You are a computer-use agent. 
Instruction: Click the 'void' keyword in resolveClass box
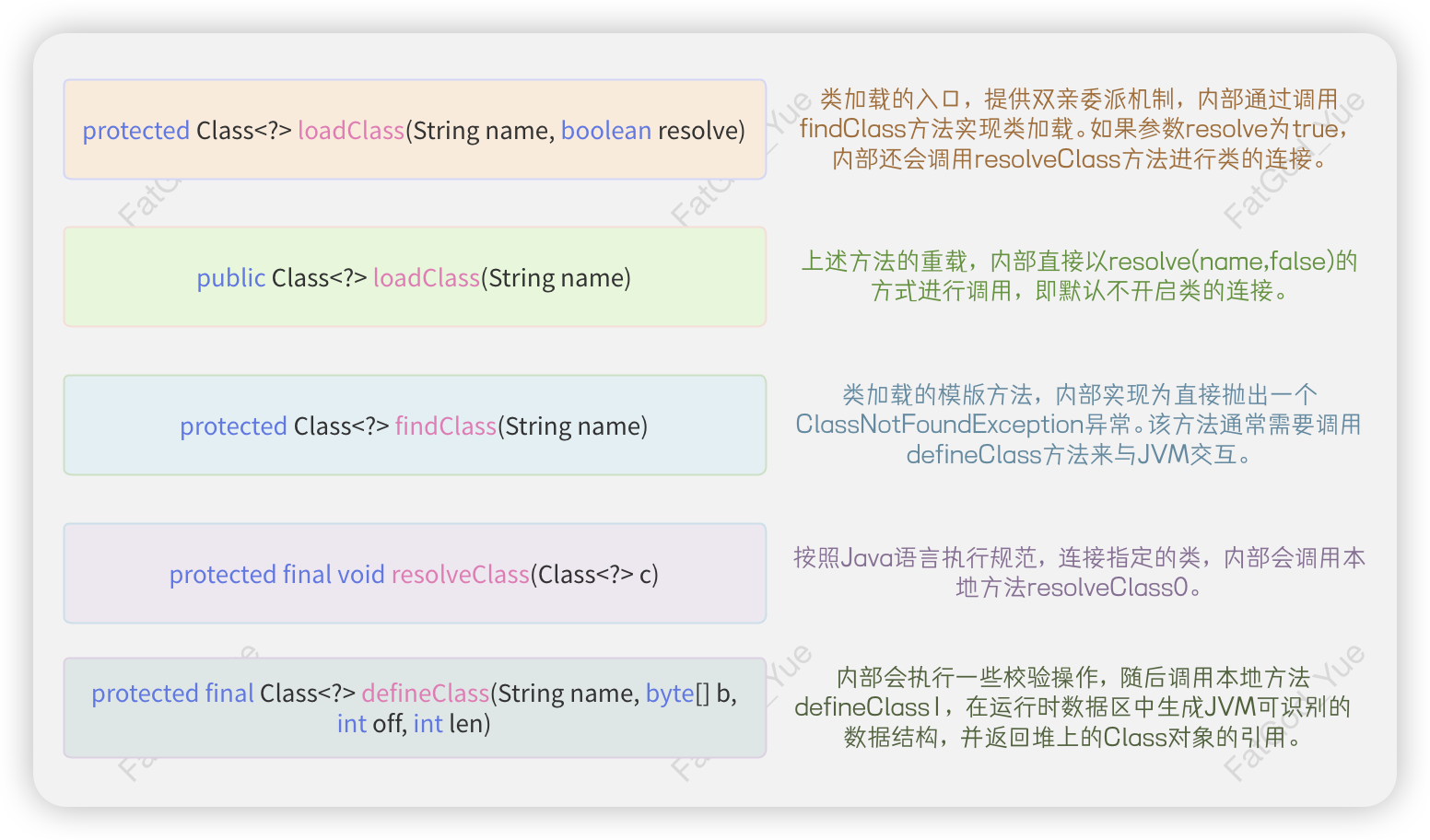pyautogui.click(x=360, y=575)
